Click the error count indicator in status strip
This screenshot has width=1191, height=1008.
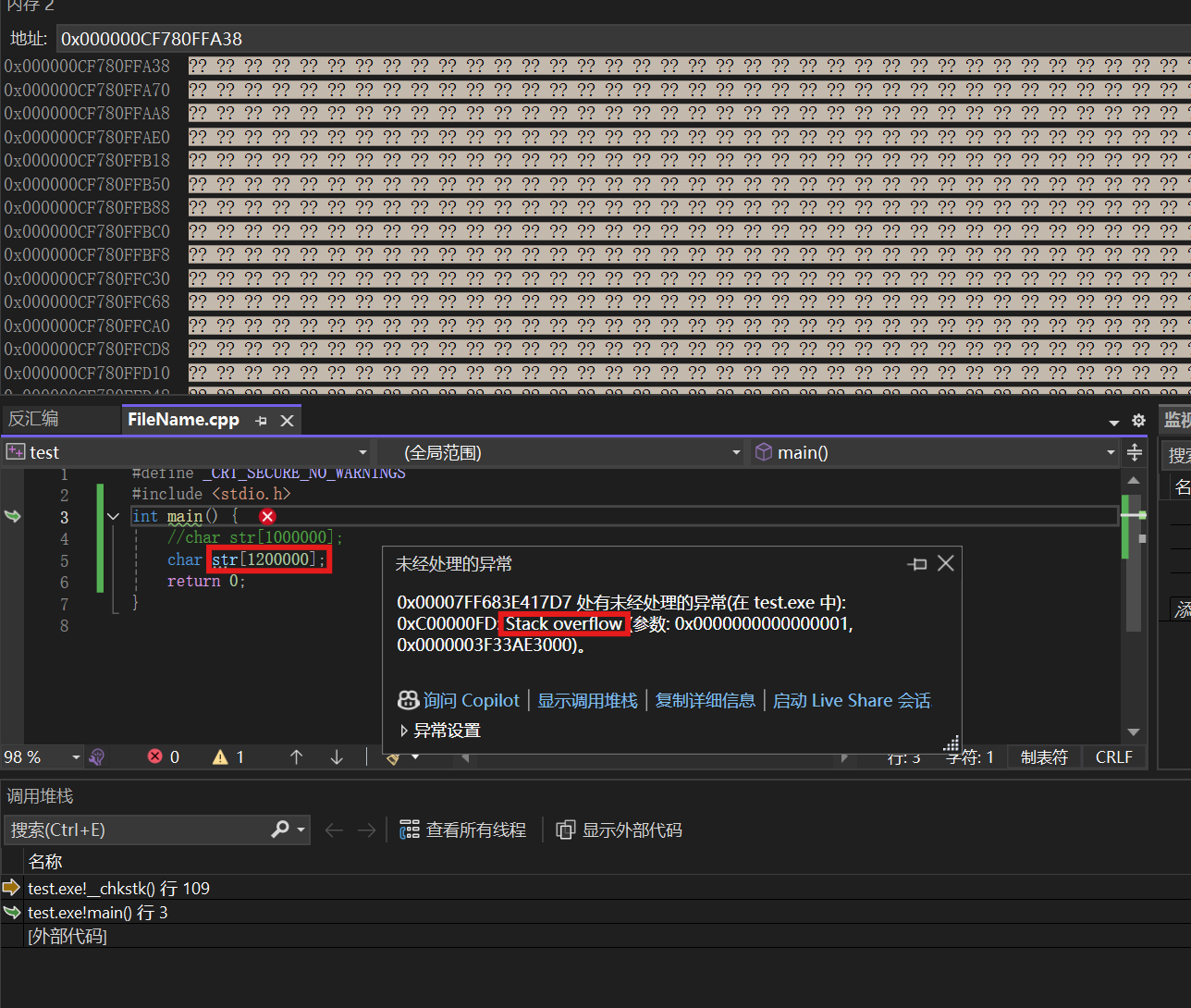tap(163, 757)
